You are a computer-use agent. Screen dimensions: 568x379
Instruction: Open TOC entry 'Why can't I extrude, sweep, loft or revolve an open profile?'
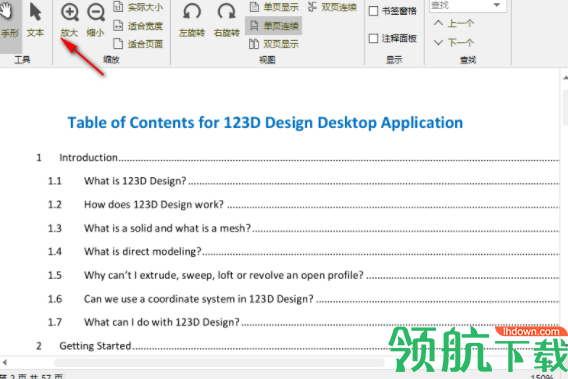coord(304,275)
